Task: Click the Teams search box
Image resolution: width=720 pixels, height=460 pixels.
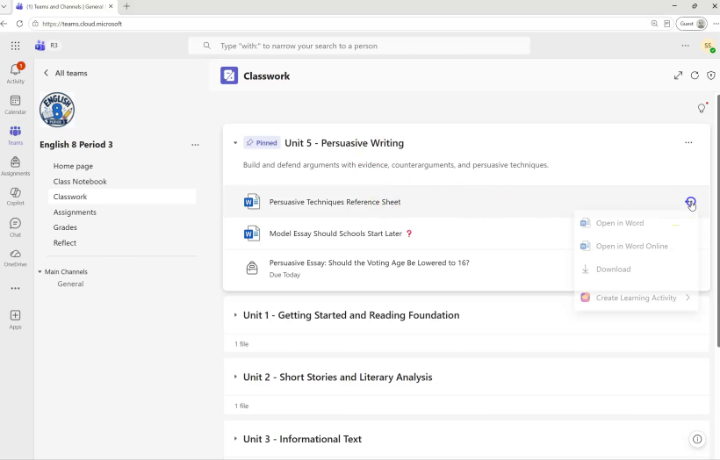Action: click(359, 46)
